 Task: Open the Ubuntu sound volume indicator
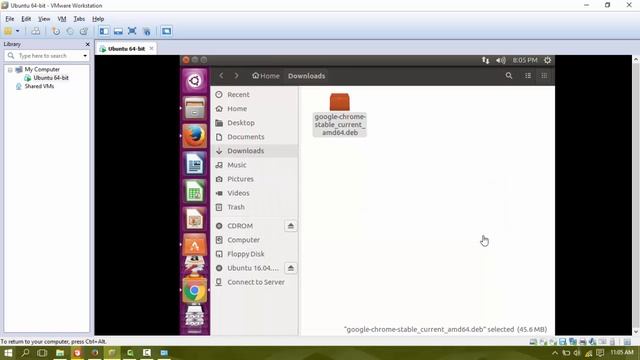click(x=501, y=60)
